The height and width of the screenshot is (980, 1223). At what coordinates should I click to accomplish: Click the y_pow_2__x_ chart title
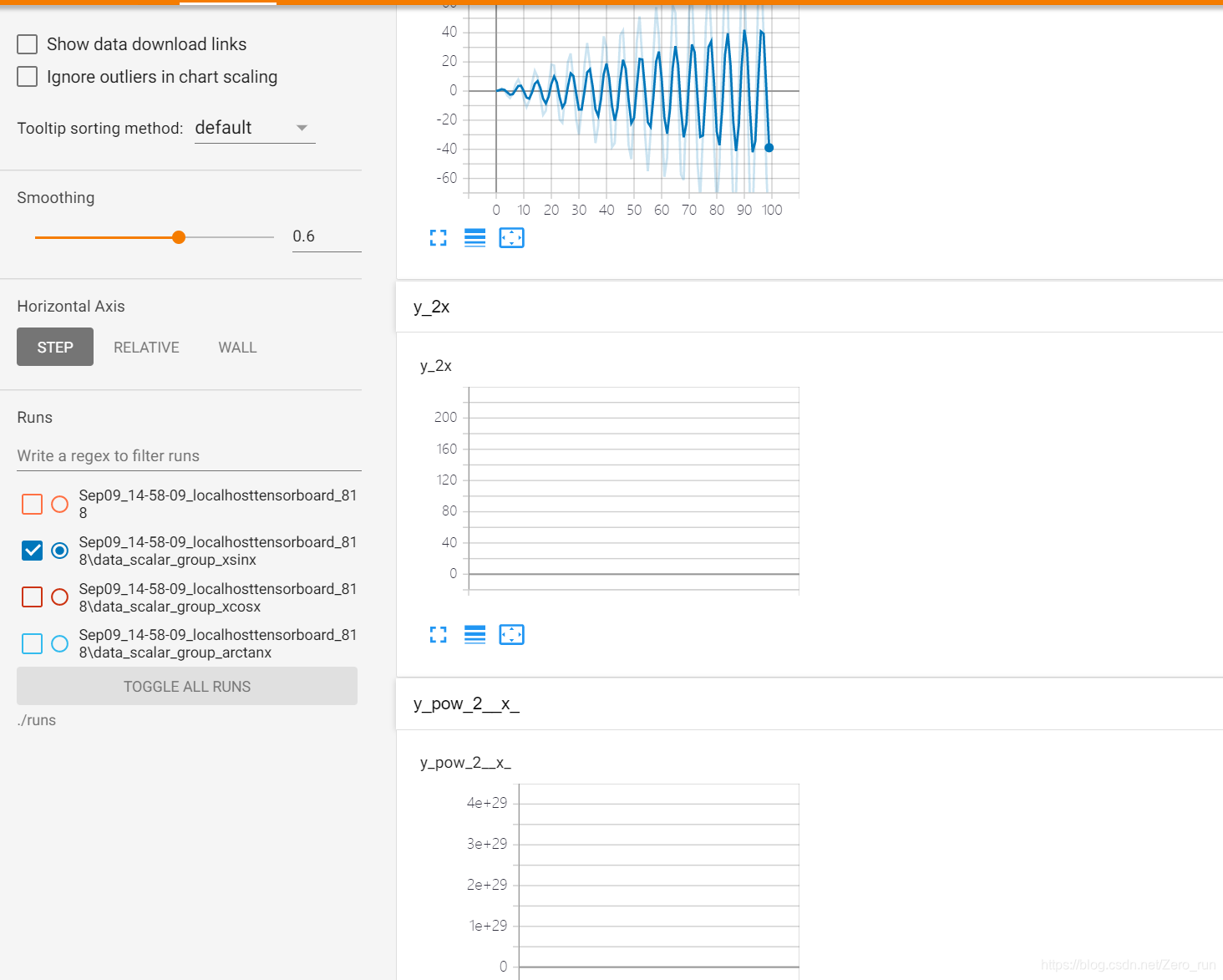coord(465,763)
